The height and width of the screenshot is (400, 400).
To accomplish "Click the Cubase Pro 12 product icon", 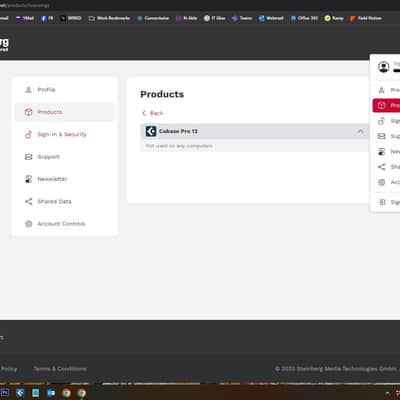I will point(151,131).
